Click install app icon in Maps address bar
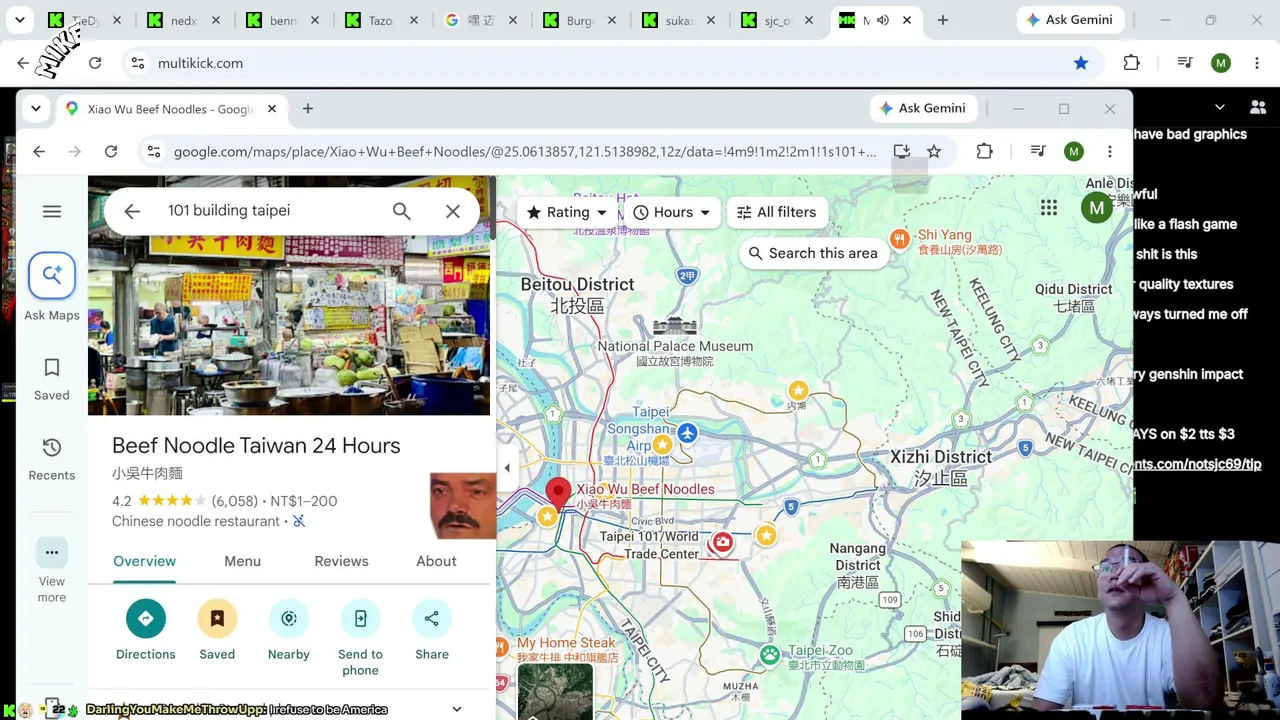 click(901, 151)
